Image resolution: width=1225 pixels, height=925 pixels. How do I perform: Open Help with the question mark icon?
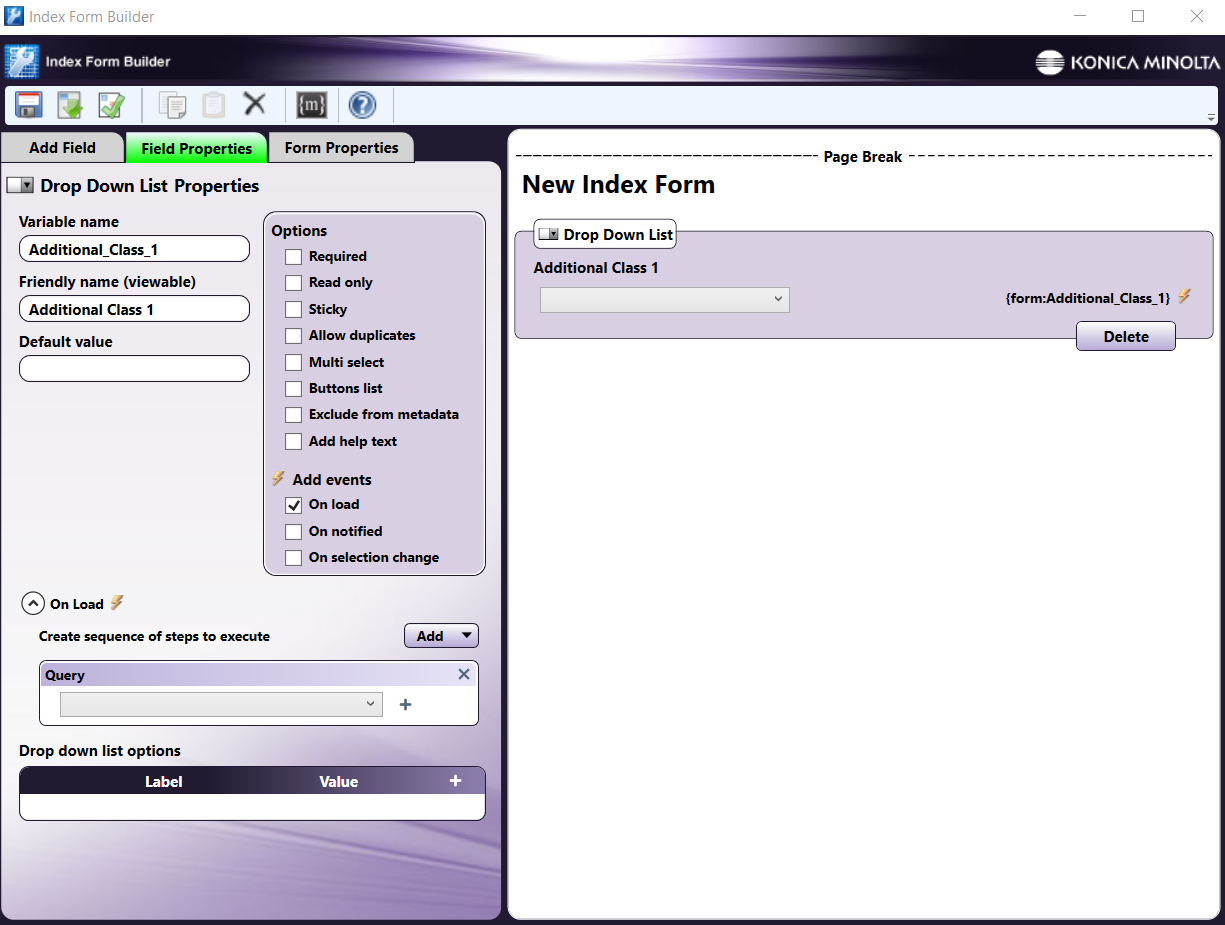pos(362,104)
